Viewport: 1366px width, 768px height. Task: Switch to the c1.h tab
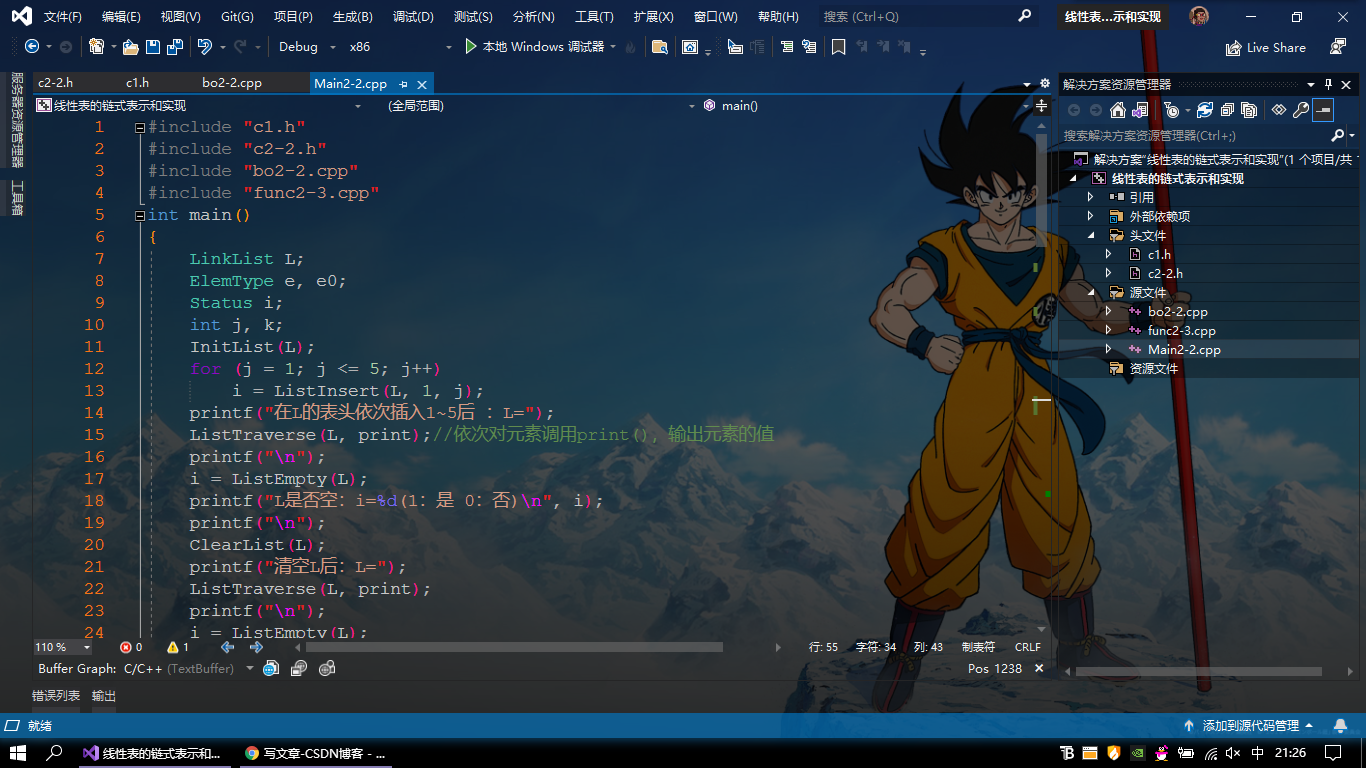(137, 83)
